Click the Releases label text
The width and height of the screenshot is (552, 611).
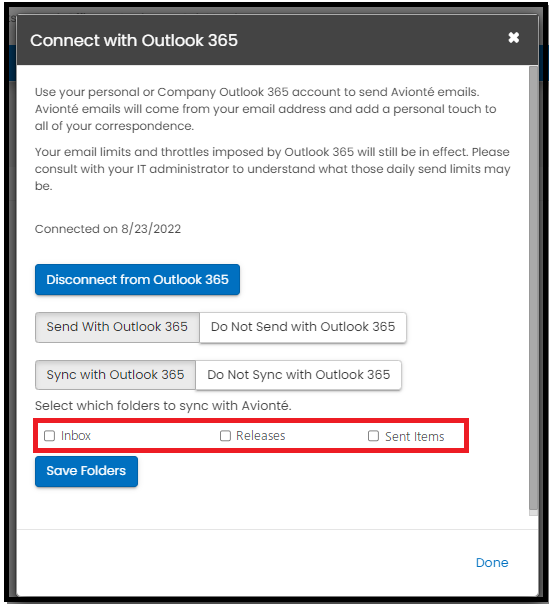click(261, 436)
